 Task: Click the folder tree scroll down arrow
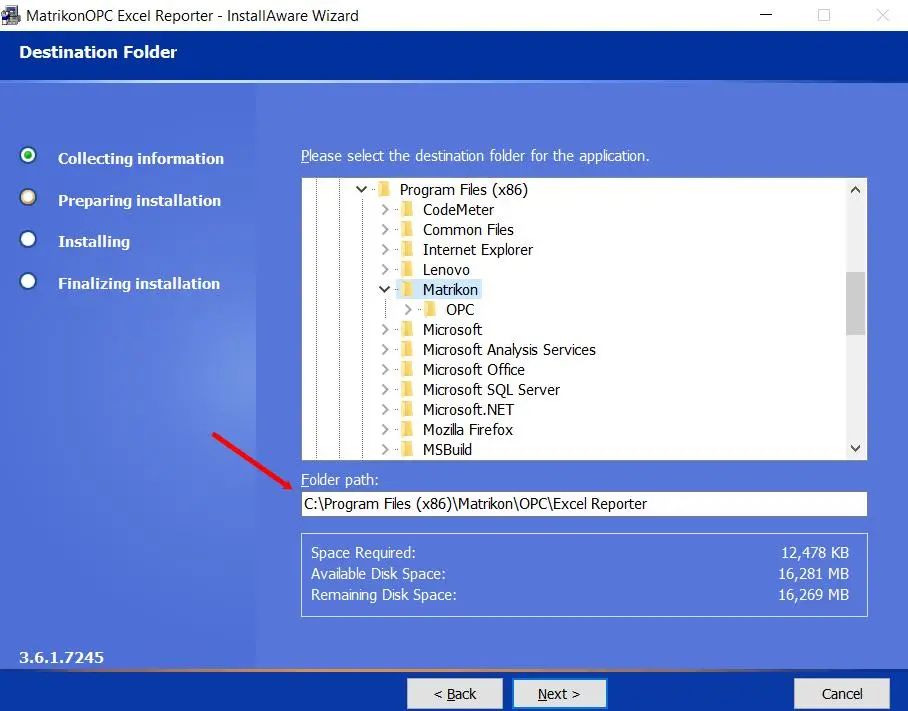point(855,448)
